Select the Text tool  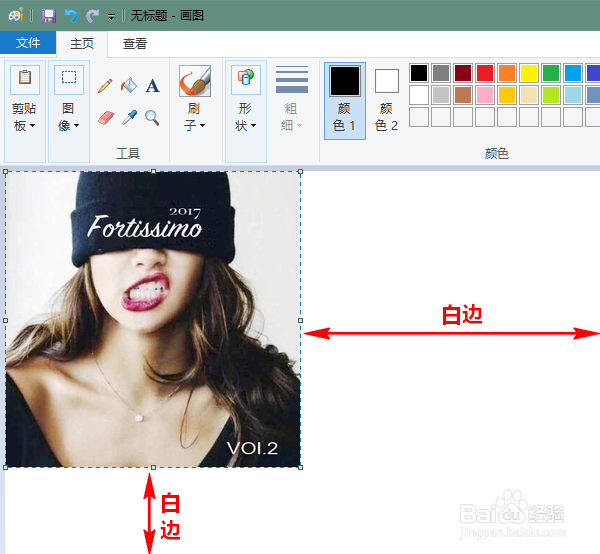pos(152,85)
